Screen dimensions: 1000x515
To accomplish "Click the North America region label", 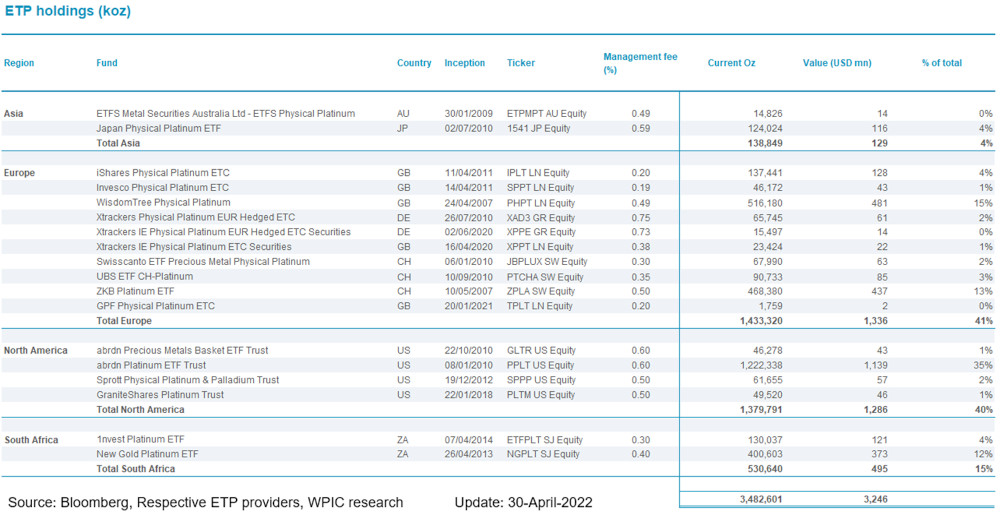I will click(x=36, y=351).
